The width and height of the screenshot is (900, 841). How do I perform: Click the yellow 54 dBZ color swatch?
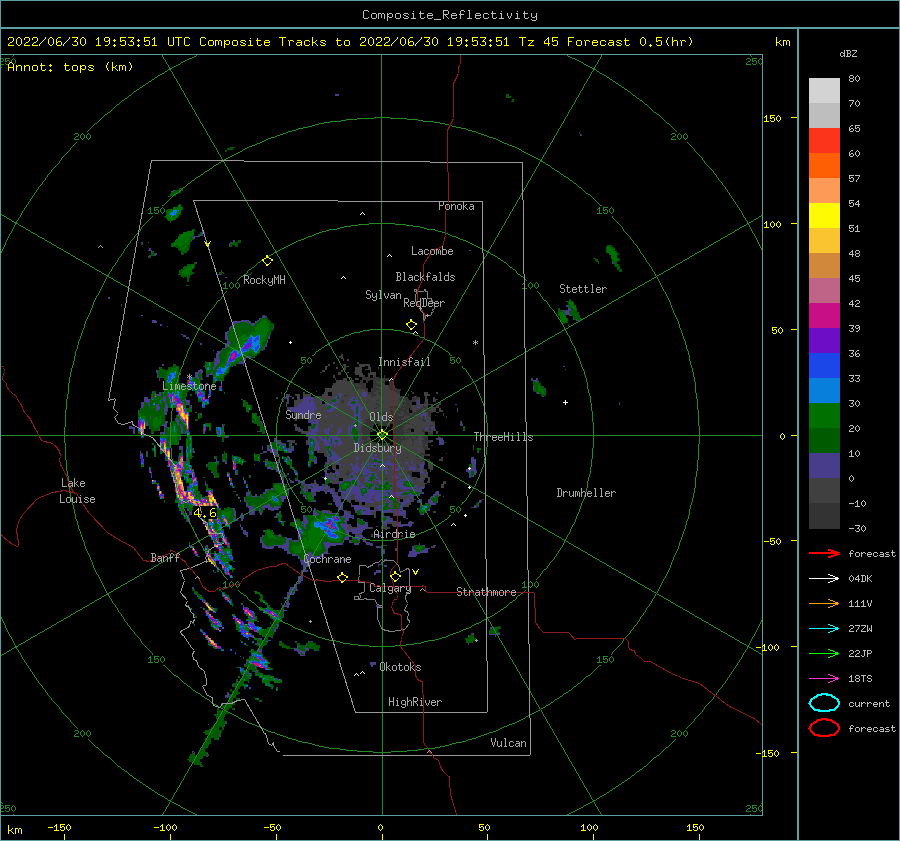(x=824, y=215)
